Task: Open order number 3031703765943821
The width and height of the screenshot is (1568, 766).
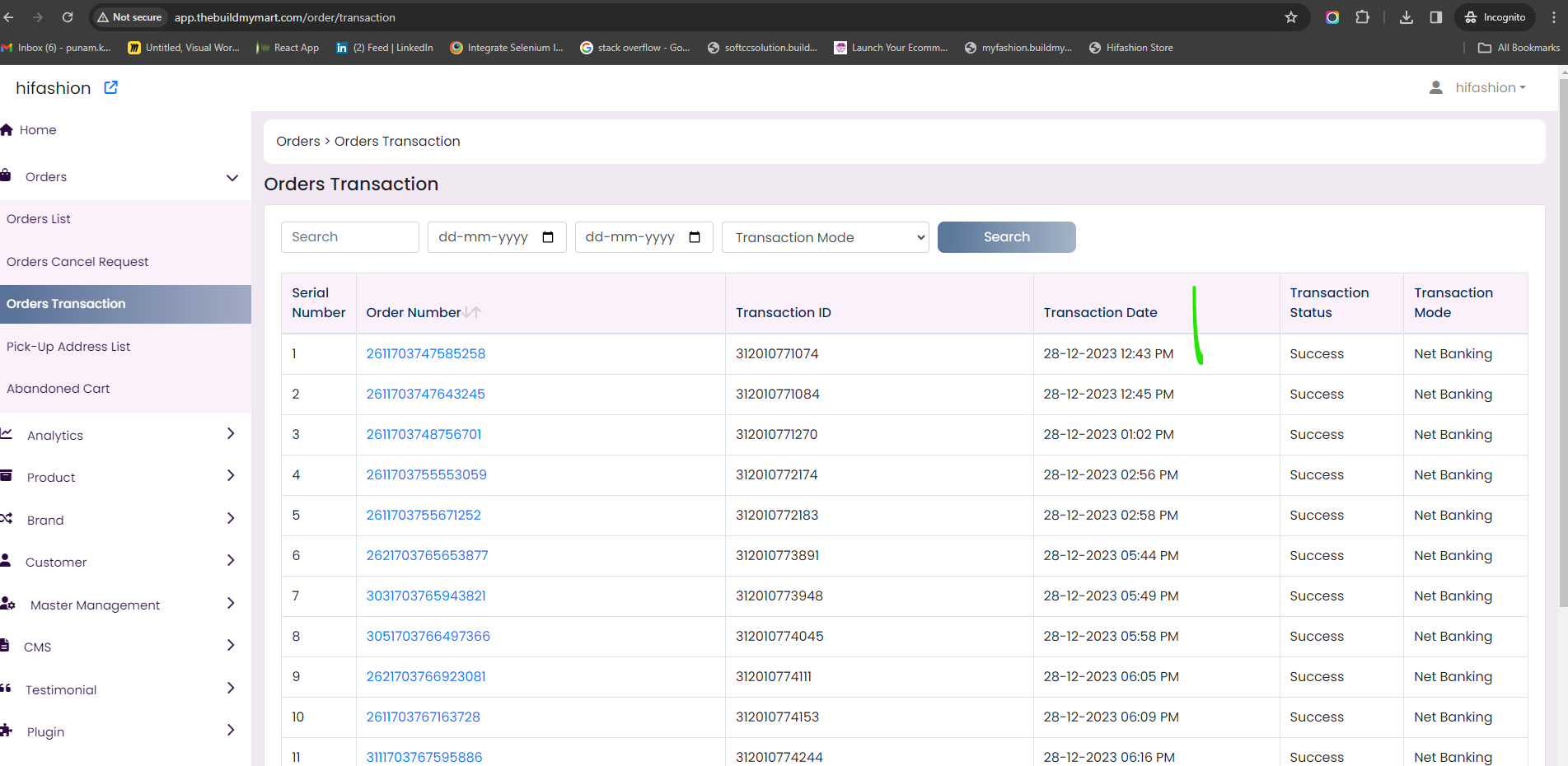Action: pos(426,596)
